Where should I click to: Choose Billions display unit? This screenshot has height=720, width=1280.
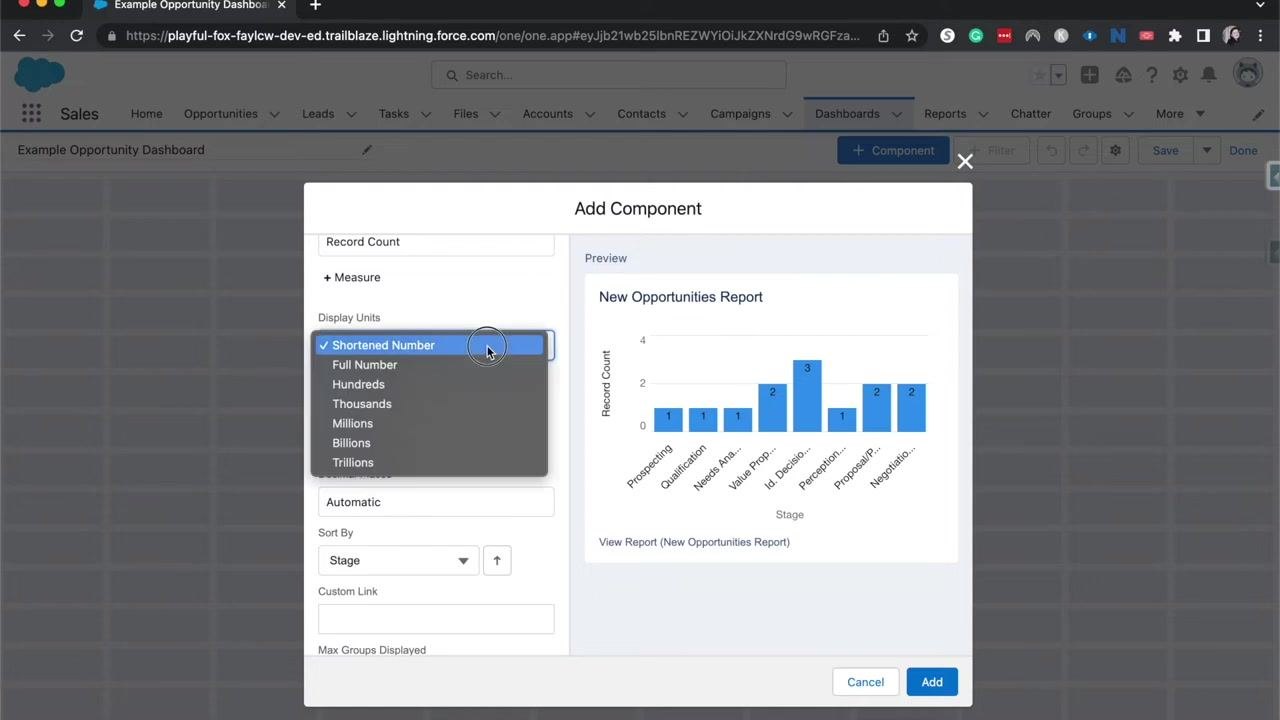[x=430, y=443]
